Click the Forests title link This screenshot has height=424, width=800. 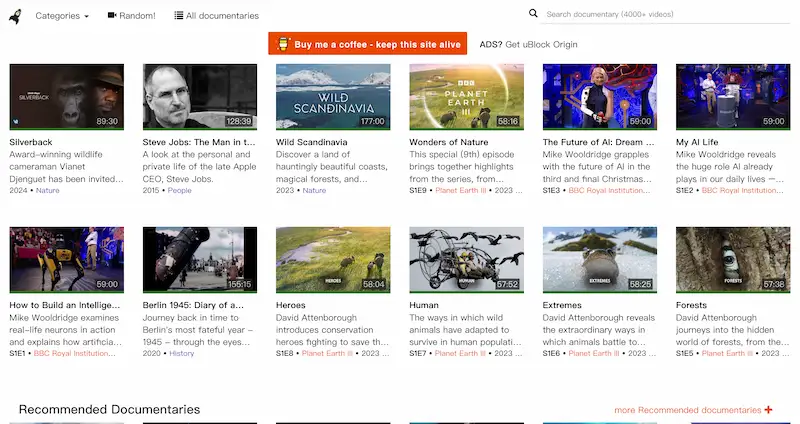click(691, 305)
